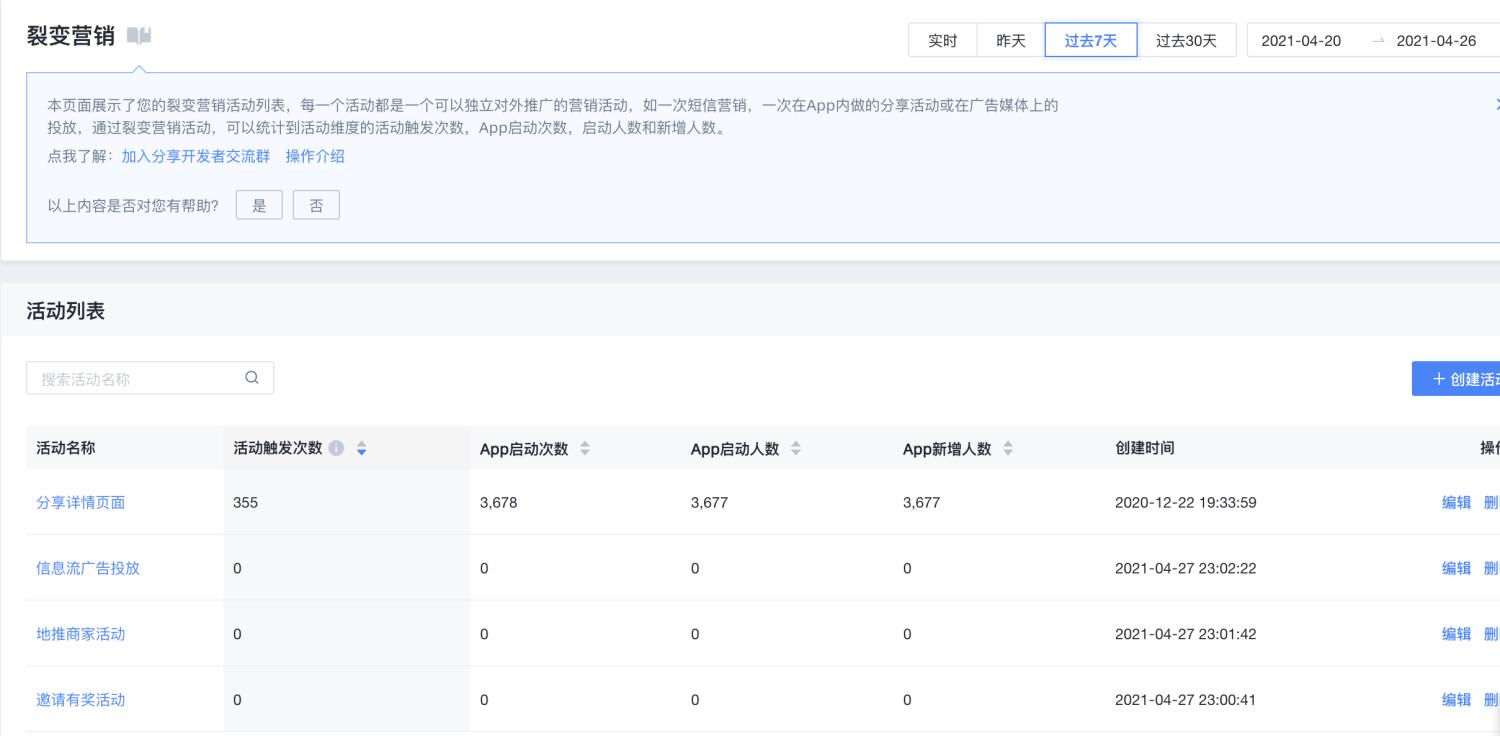Switch to the 过去30天 time tab

1188,40
